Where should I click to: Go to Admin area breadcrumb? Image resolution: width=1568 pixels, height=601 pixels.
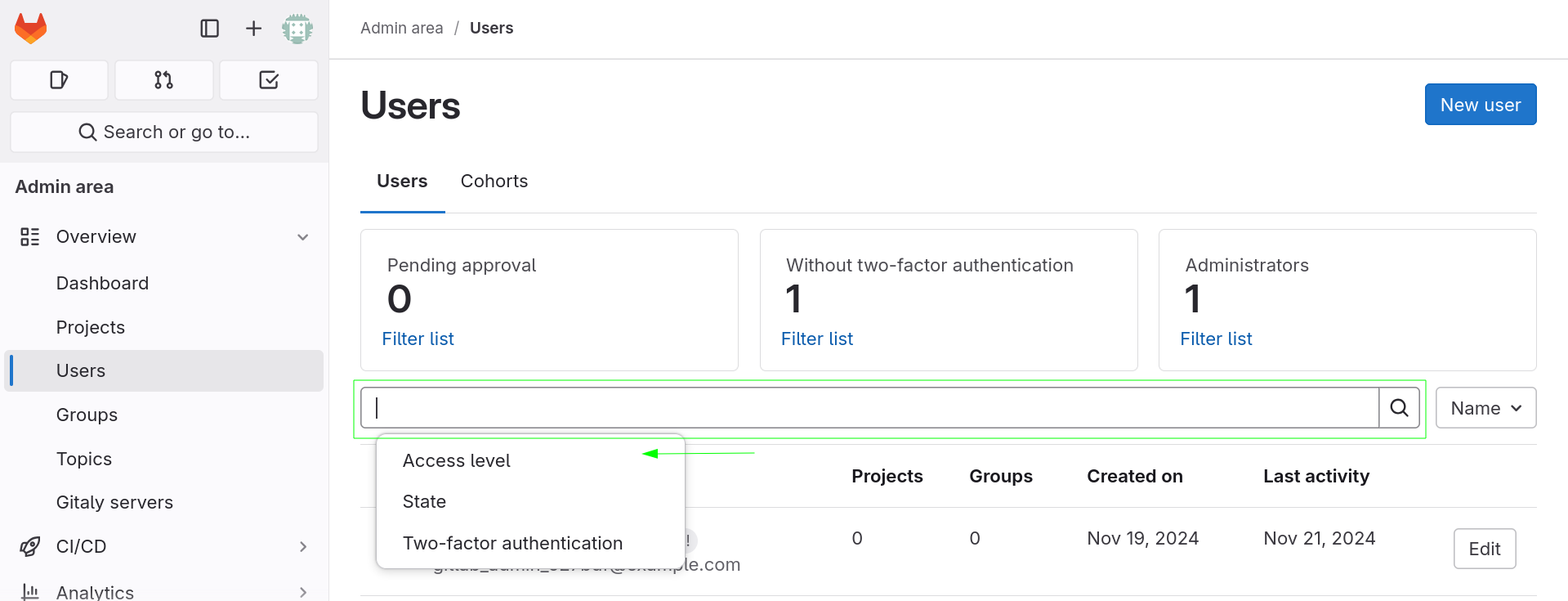[402, 28]
